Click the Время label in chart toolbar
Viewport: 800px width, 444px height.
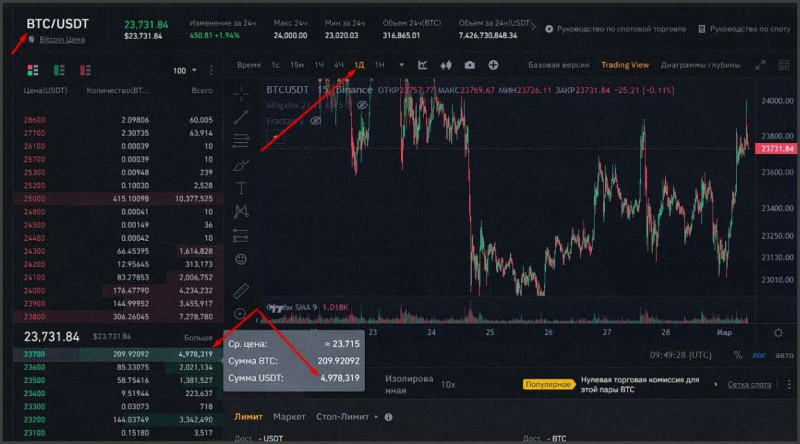tap(248, 65)
